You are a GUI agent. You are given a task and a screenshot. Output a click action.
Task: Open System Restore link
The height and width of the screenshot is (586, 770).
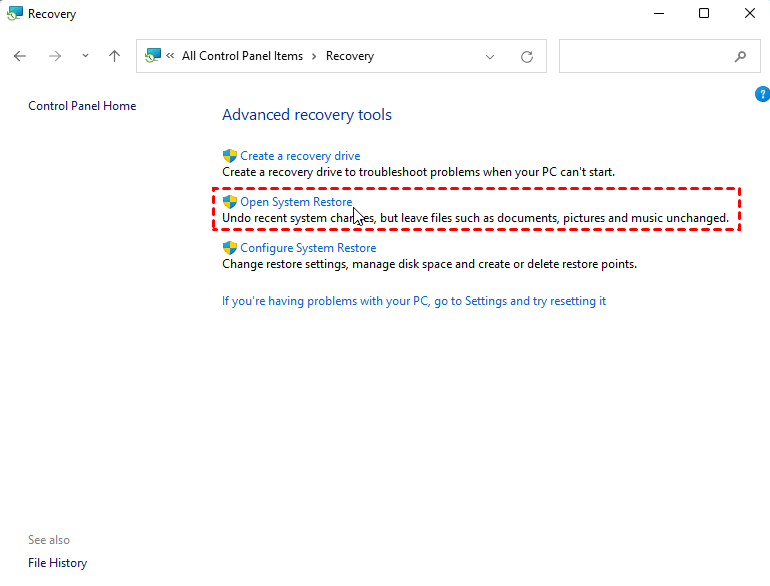pyautogui.click(x=296, y=202)
